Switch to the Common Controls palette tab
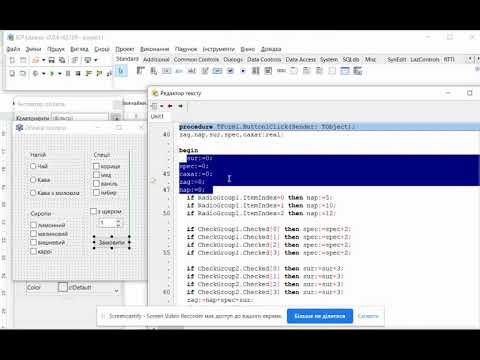 tap(196, 59)
